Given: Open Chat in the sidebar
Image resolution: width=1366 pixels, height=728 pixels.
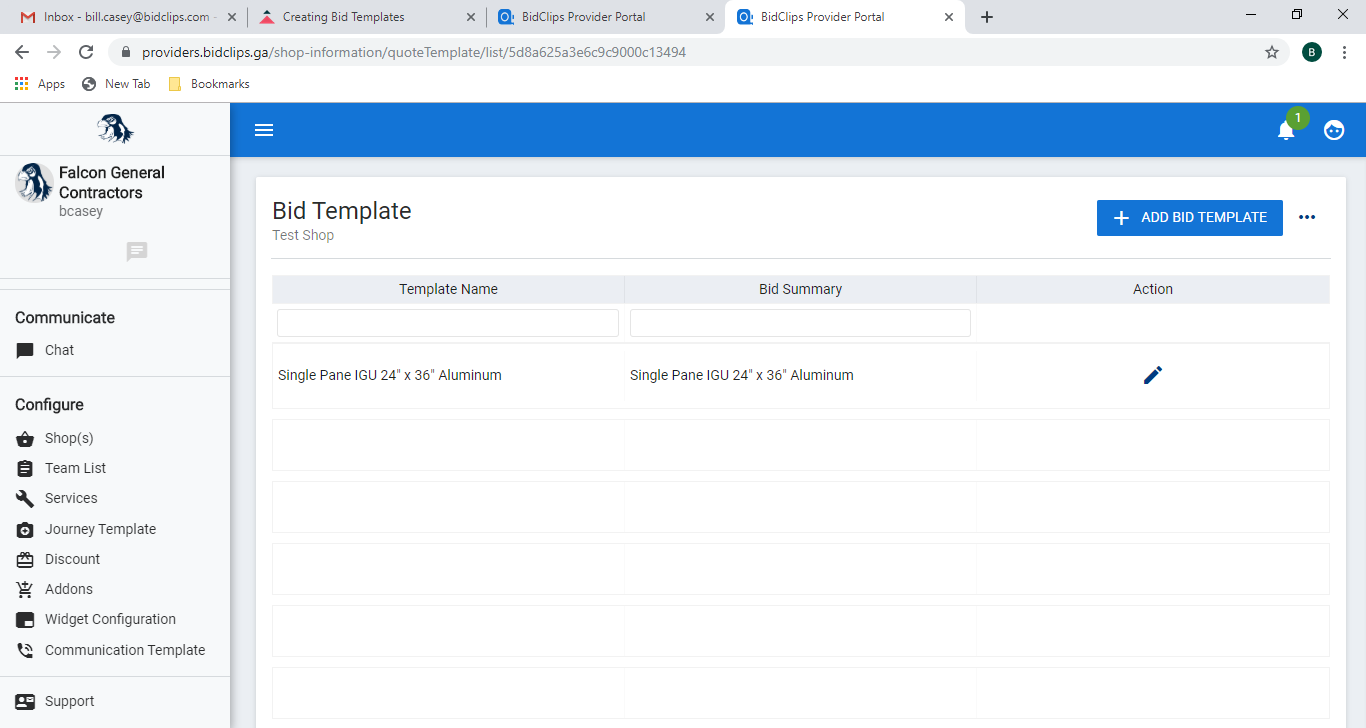Looking at the screenshot, I should (59, 351).
